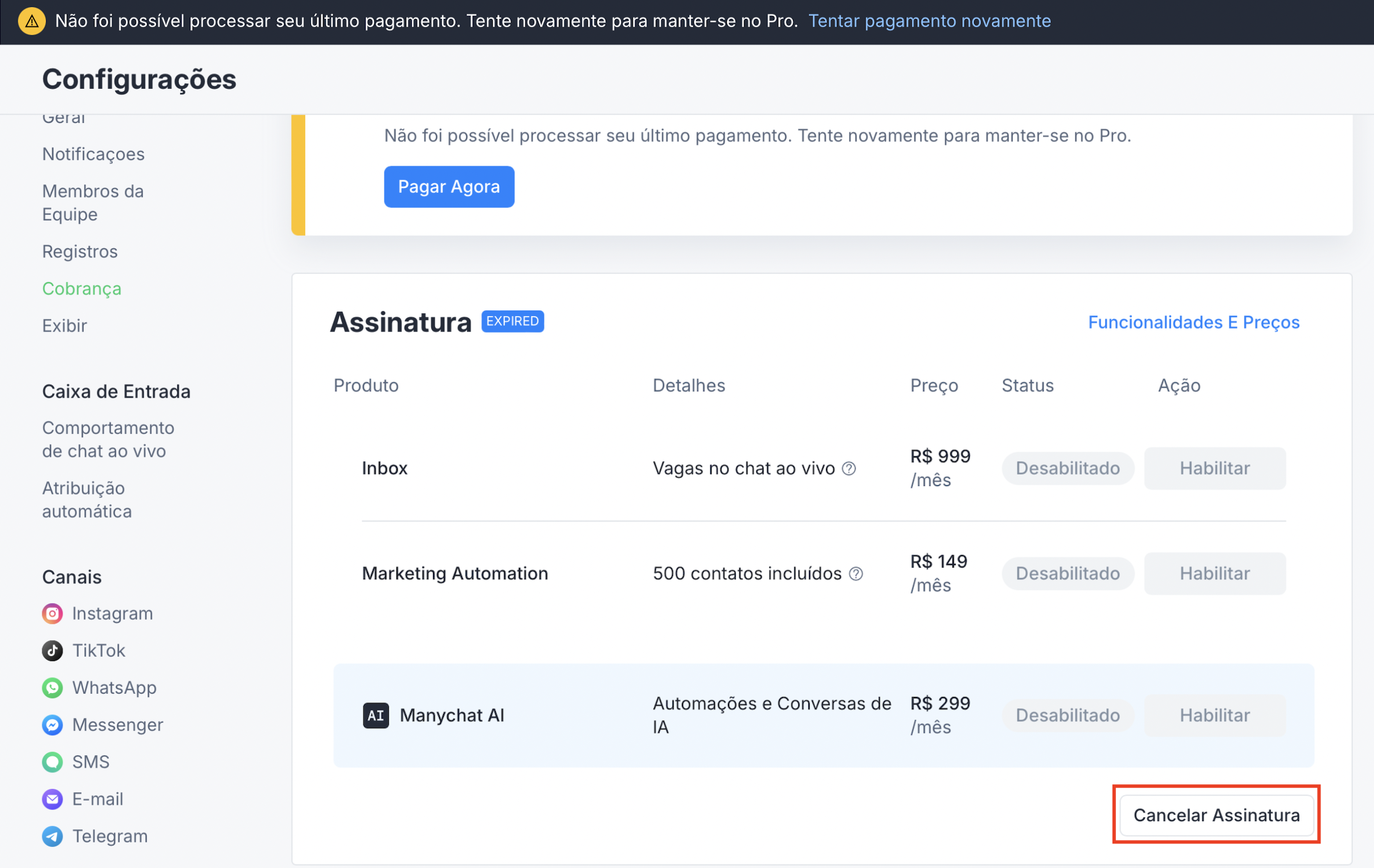Open Notificações settings section
The image size is (1374, 868).
[93, 154]
